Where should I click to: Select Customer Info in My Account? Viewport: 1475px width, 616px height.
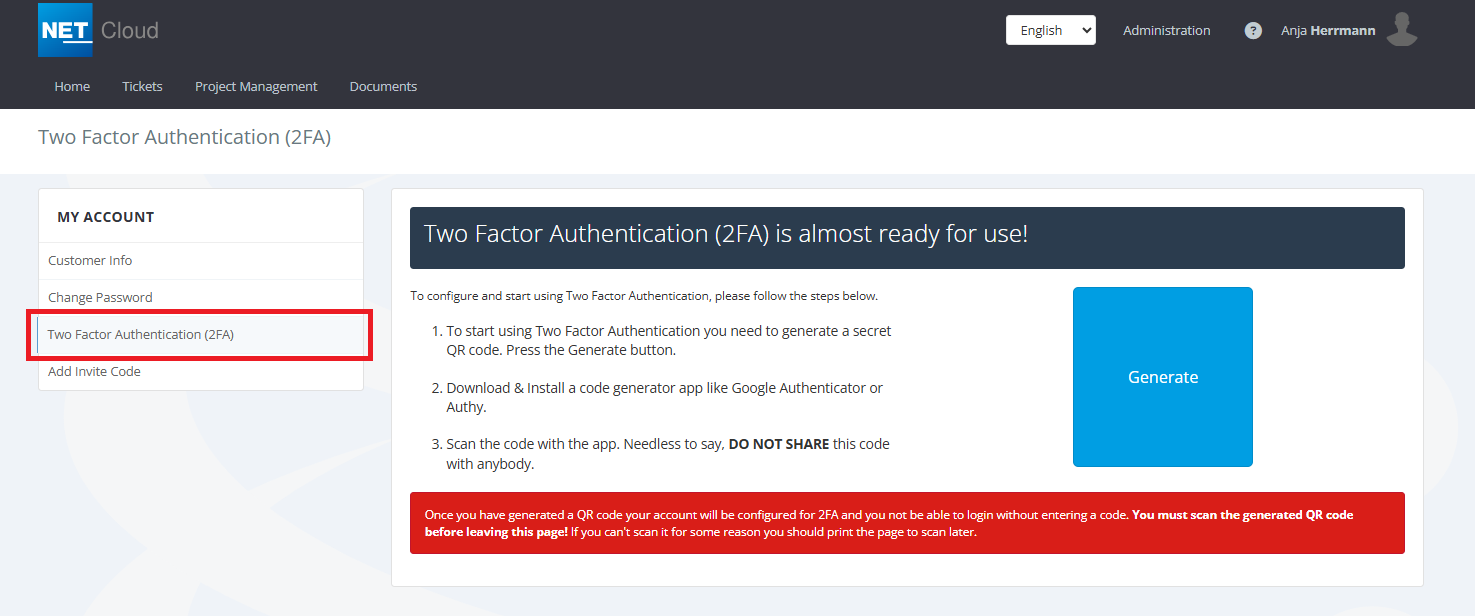click(x=90, y=261)
